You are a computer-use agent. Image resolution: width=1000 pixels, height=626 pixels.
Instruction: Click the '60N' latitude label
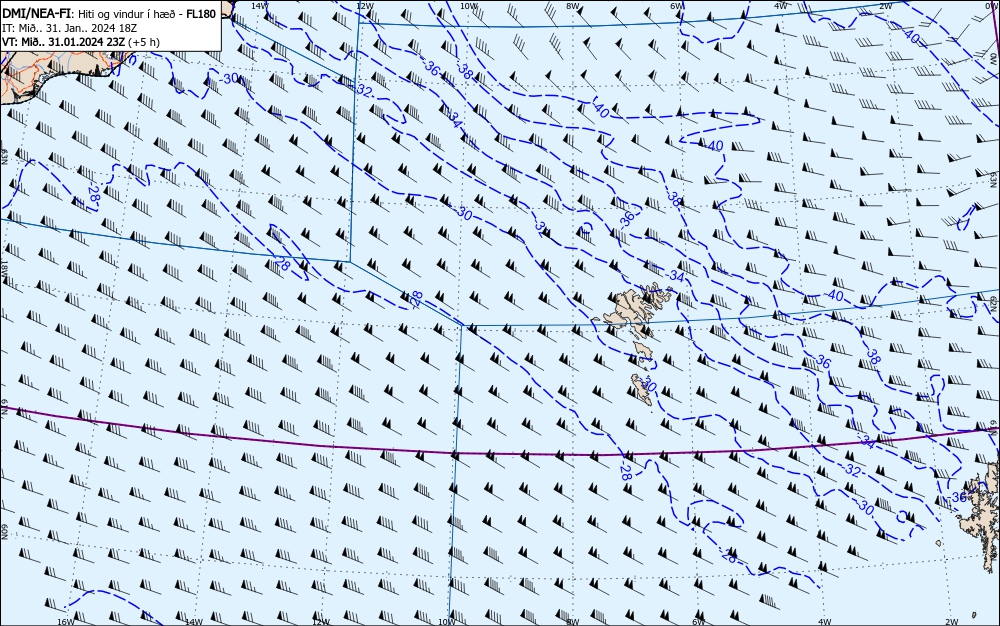pyautogui.click(x=4, y=533)
